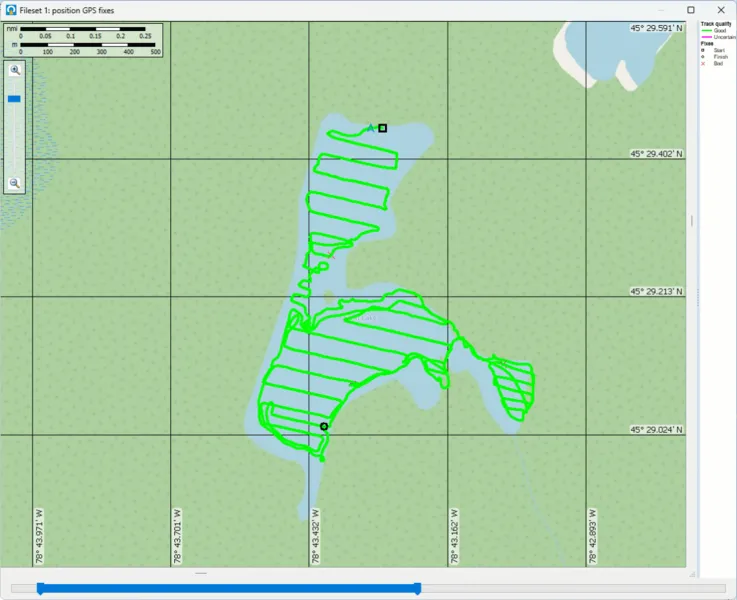The width and height of the screenshot is (737, 600).
Task: Click the application icon in title bar
Action: point(10,9)
